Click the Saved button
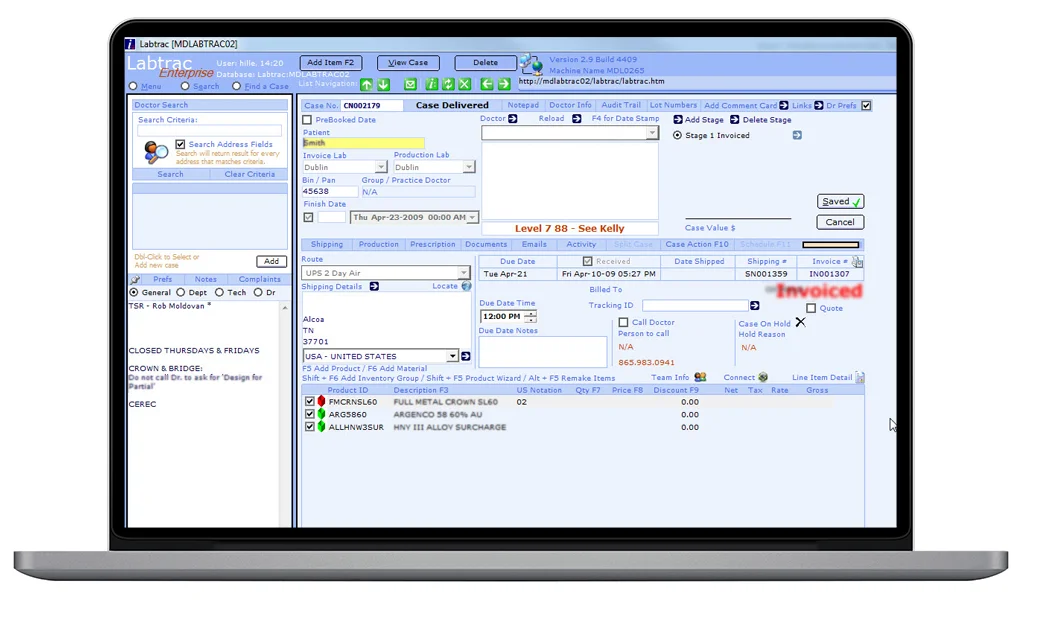The width and height of the screenshot is (1037, 621). [x=841, y=202]
